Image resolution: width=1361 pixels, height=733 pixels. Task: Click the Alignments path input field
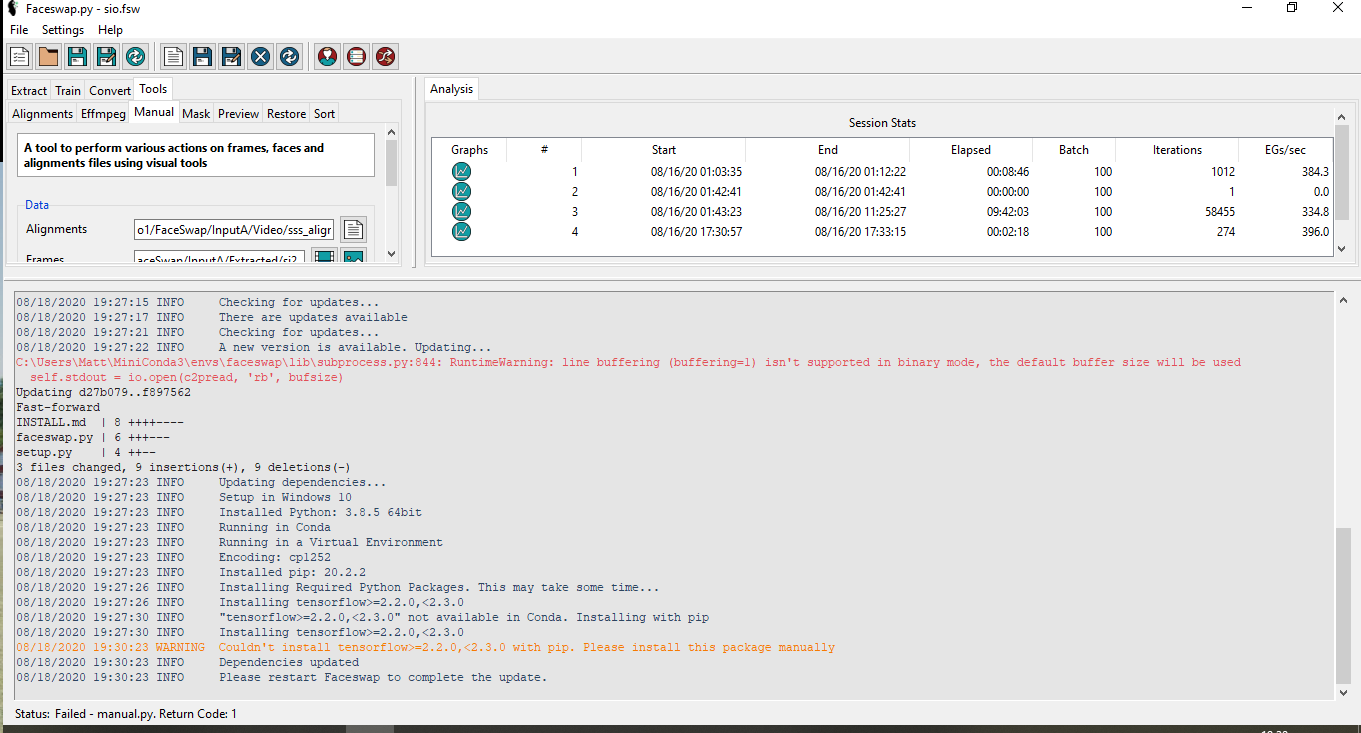[234, 230]
